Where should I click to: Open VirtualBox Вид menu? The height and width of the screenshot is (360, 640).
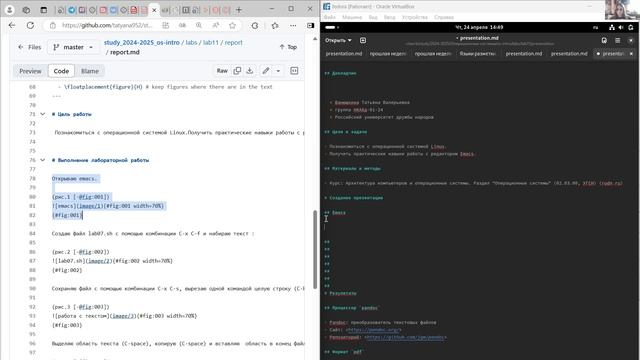coord(373,18)
